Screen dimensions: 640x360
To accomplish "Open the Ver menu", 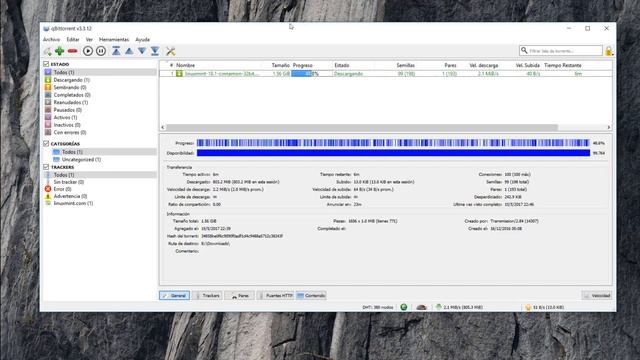I will tap(89, 40).
